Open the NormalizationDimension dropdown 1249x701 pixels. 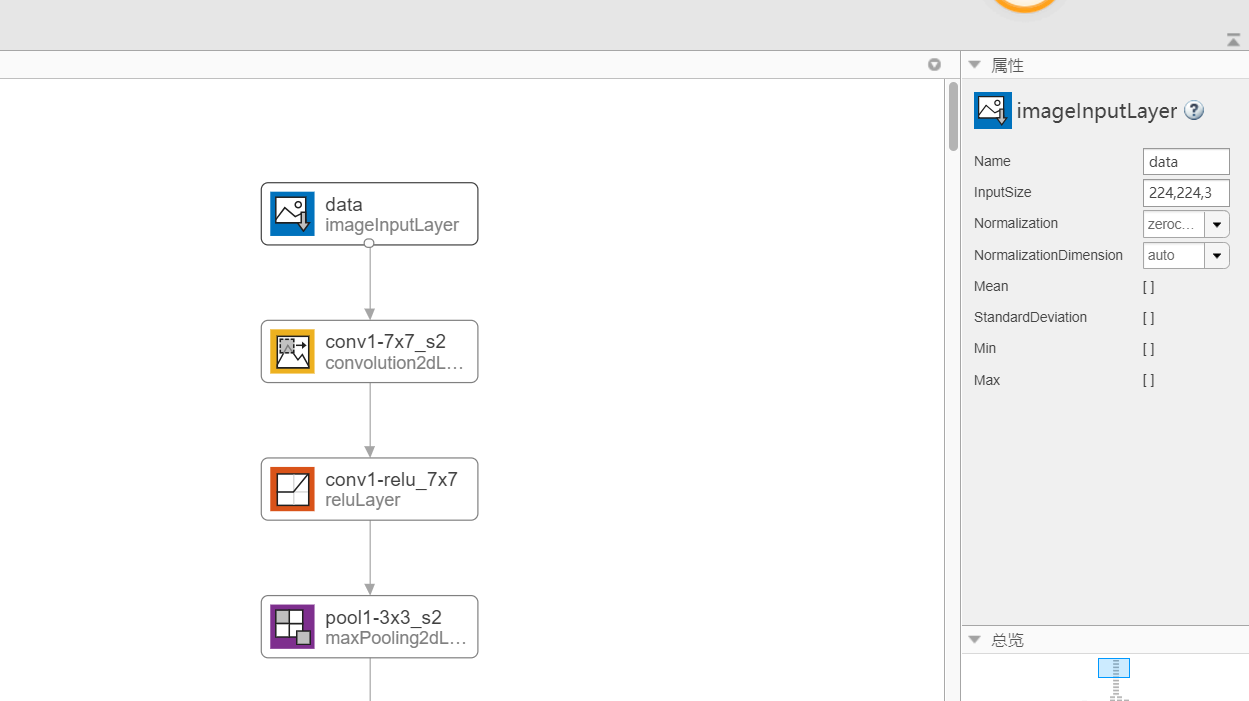(x=1217, y=256)
